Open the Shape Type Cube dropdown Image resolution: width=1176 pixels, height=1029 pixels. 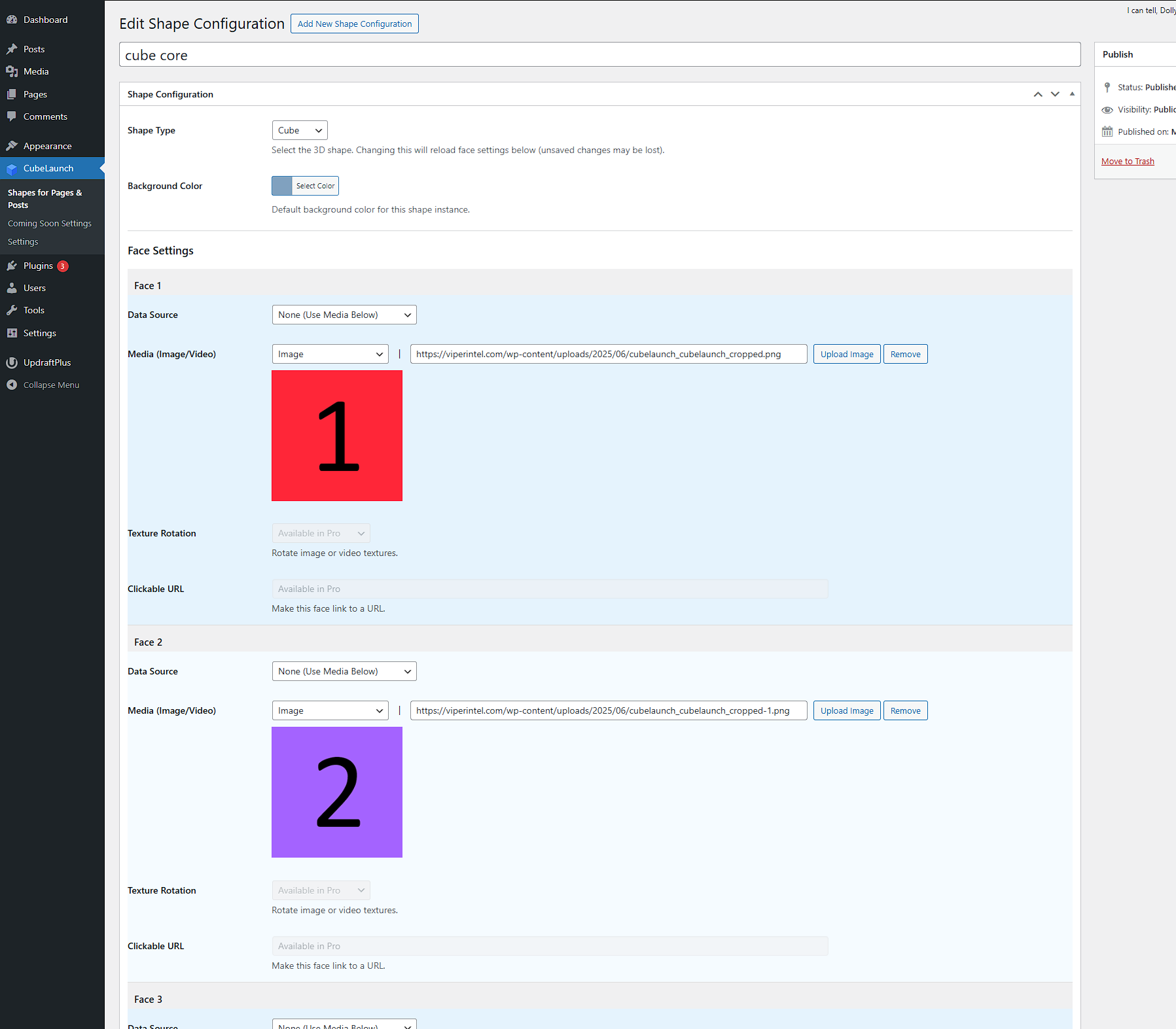(300, 130)
